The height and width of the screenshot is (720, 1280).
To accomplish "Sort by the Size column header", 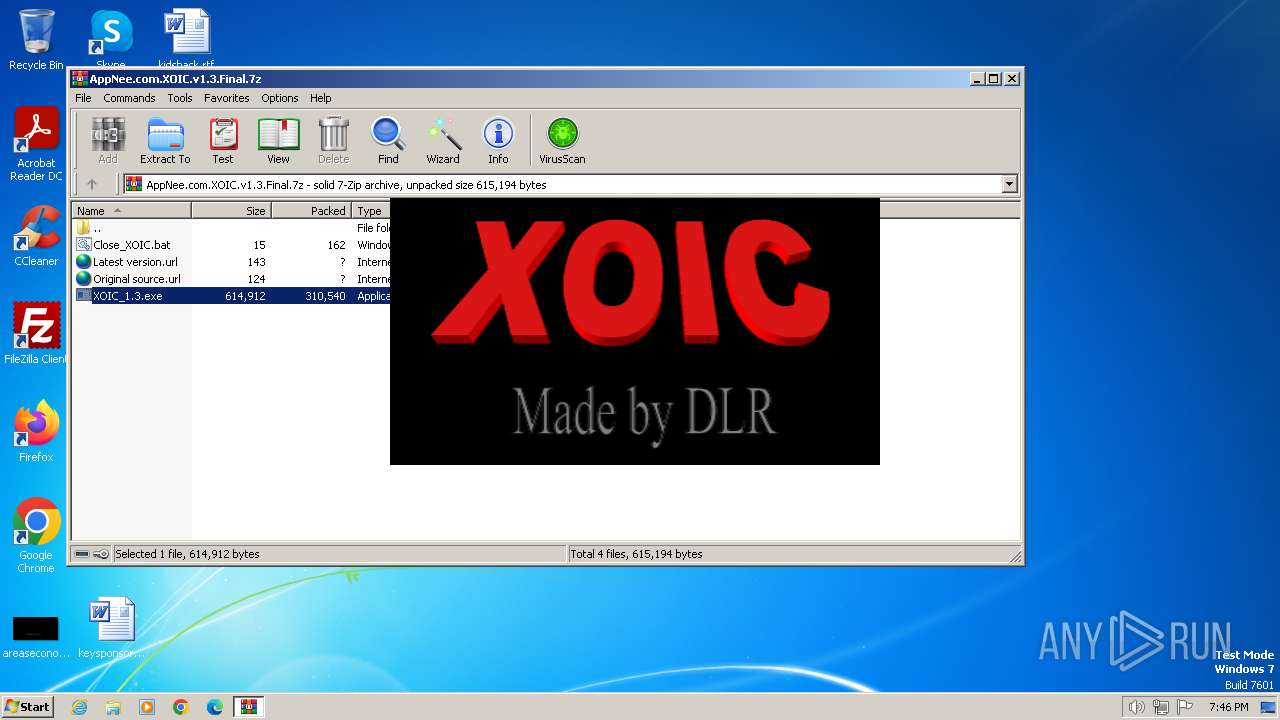I will coord(231,211).
